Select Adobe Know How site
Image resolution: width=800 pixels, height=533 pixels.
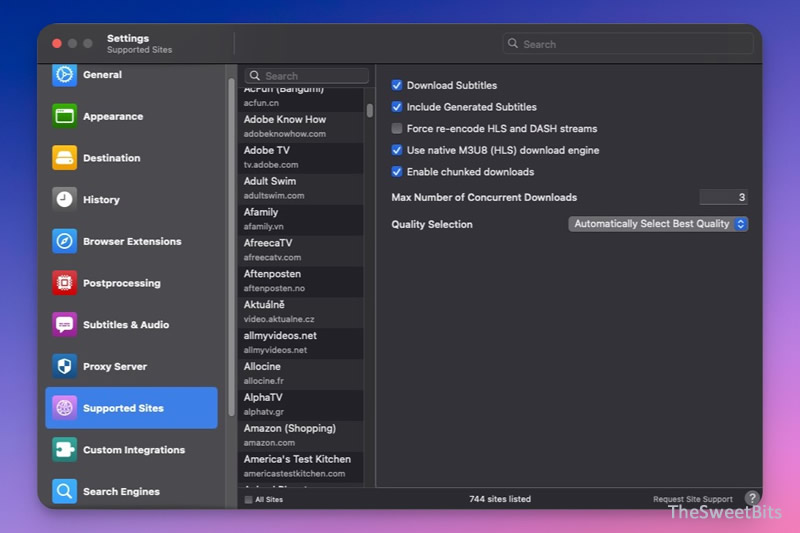tap(301, 126)
